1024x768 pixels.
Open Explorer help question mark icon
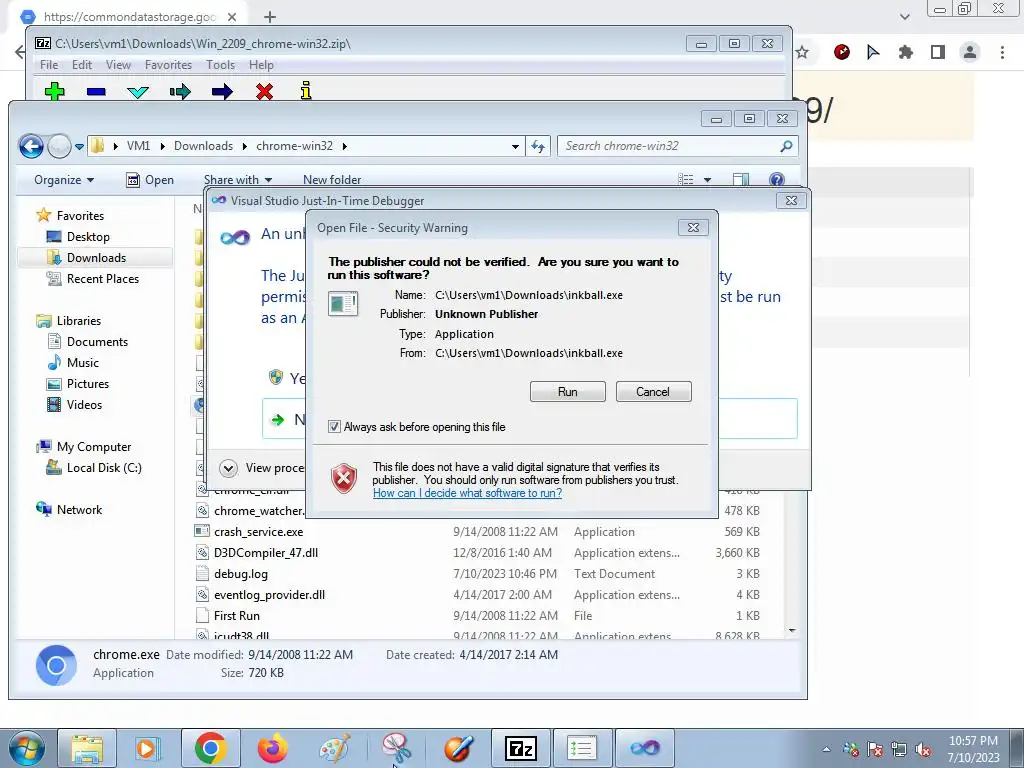[776, 180]
